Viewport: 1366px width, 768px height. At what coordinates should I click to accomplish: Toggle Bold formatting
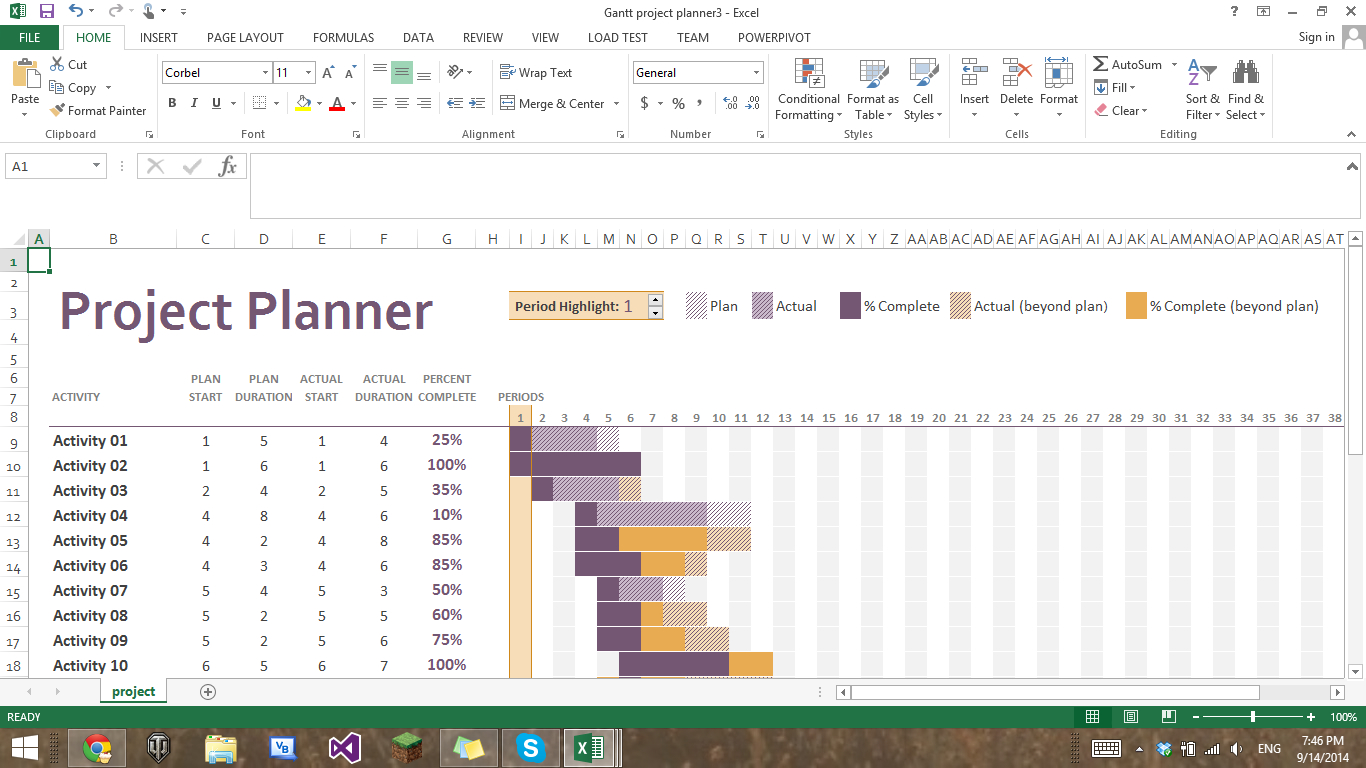click(x=172, y=103)
